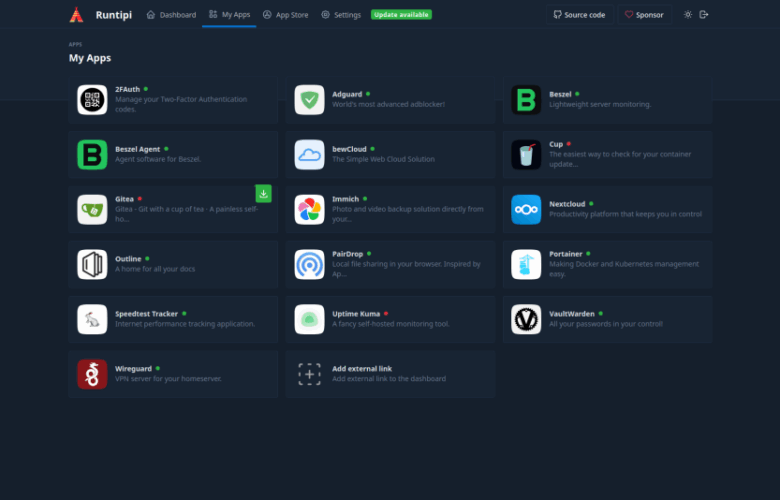Click 'Agent software for Beszel.' text
The height and width of the screenshot is (500, 780).
click(158, 159)
